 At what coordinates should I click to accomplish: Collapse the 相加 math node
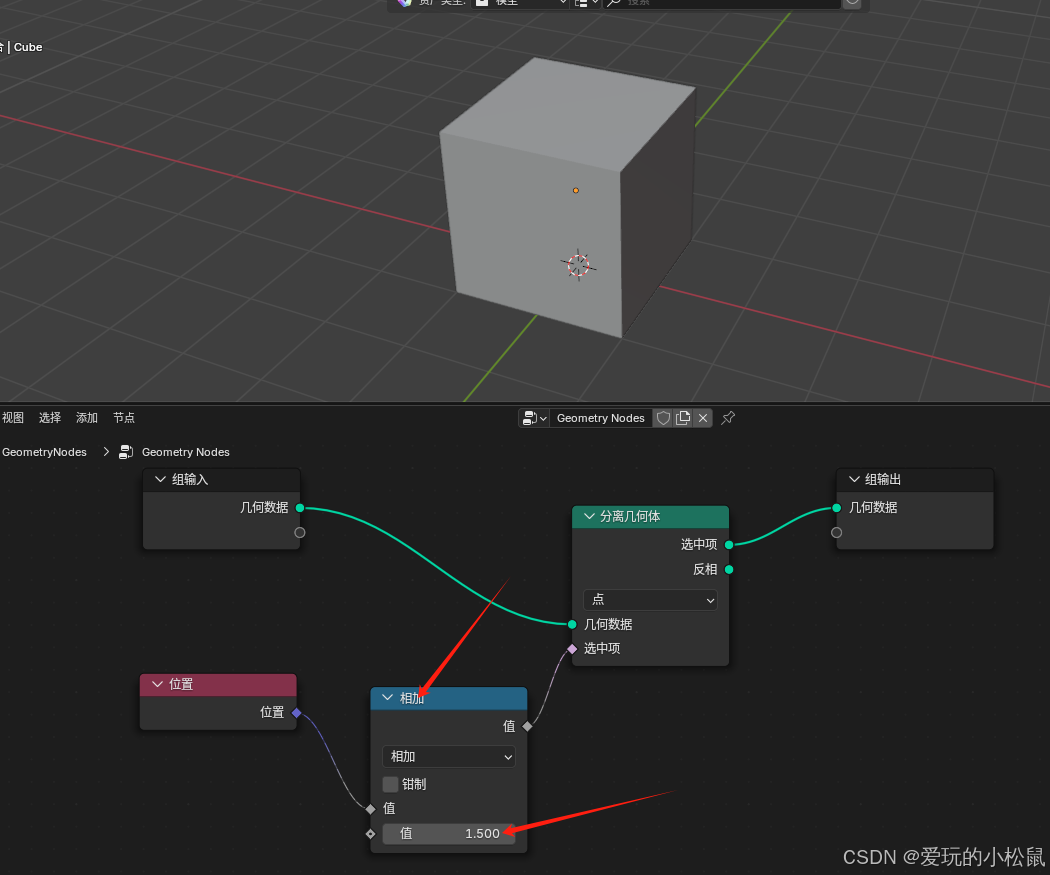tap(387, 698)
